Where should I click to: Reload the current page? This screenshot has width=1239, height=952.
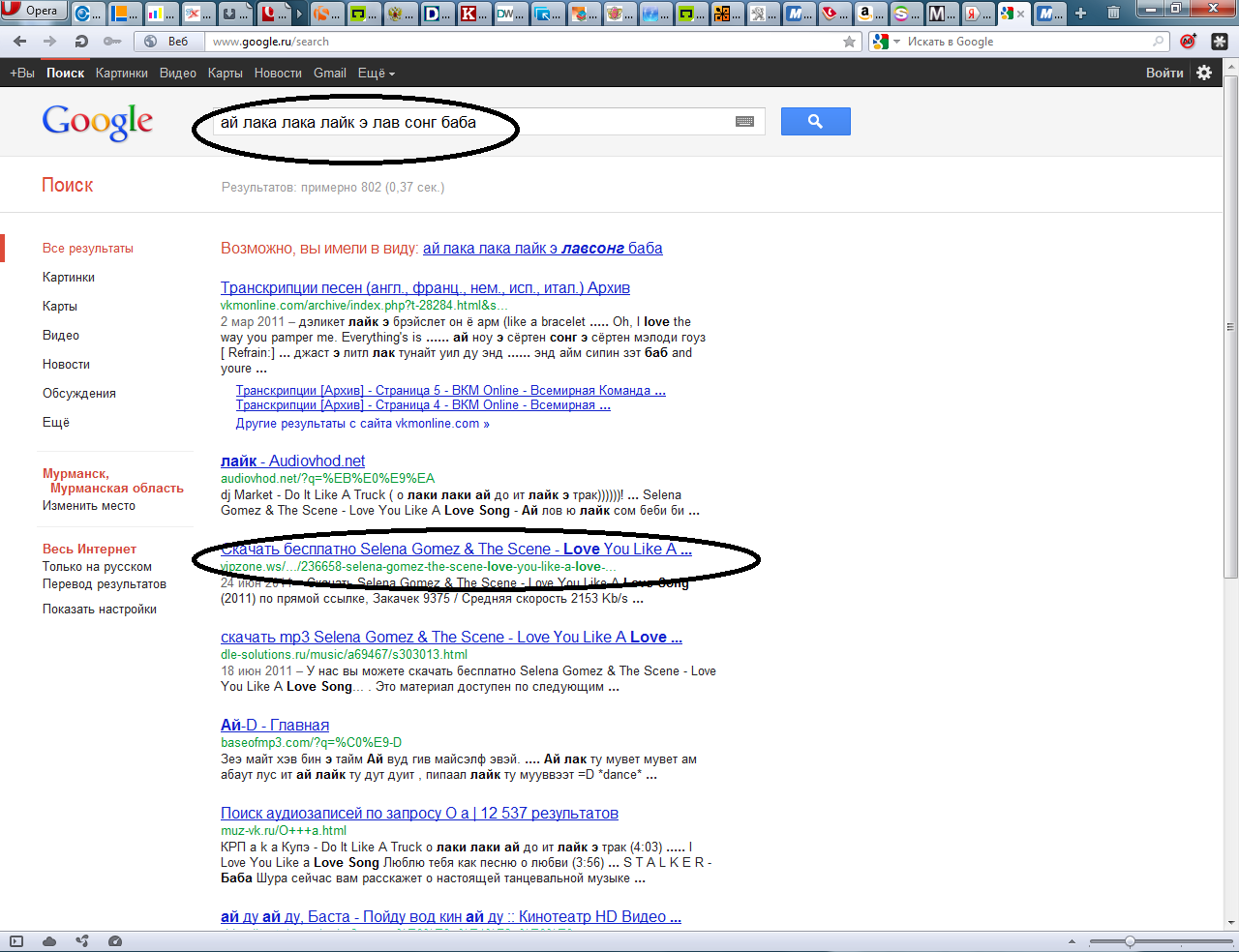click(81, 42)
